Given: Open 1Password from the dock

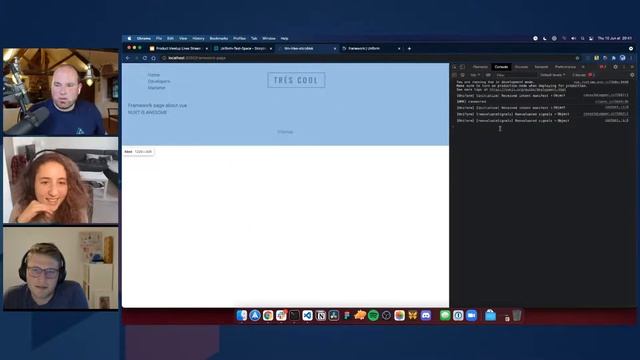Looking at the screenshot, I should pyautogui.click(x=458, y=315).
